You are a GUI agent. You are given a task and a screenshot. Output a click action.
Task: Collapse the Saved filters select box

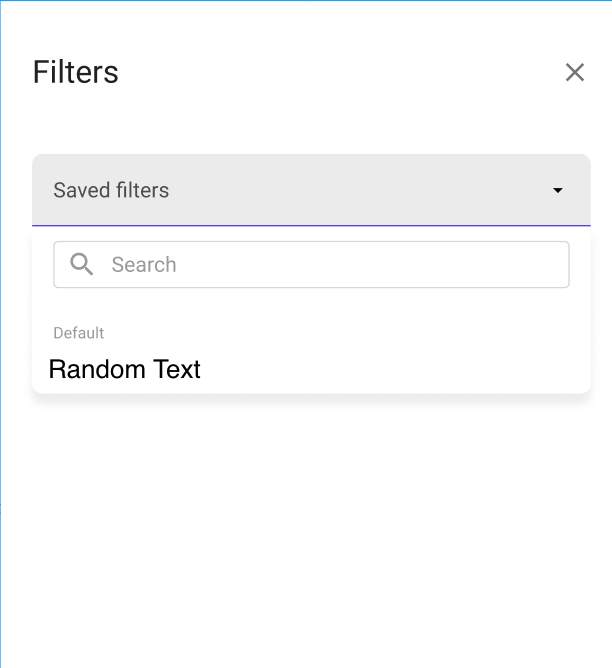pos(310,190)
